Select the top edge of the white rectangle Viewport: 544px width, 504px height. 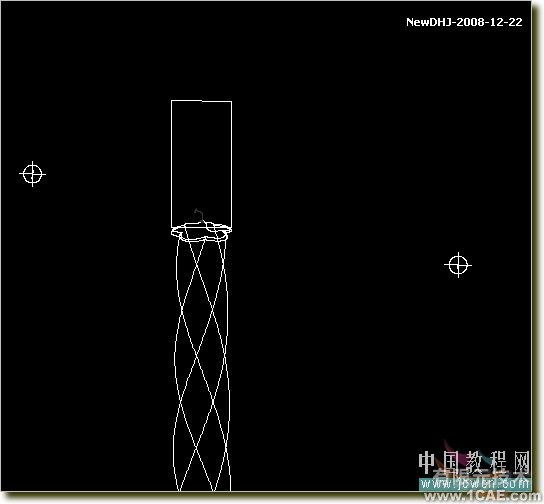point(201,101)
